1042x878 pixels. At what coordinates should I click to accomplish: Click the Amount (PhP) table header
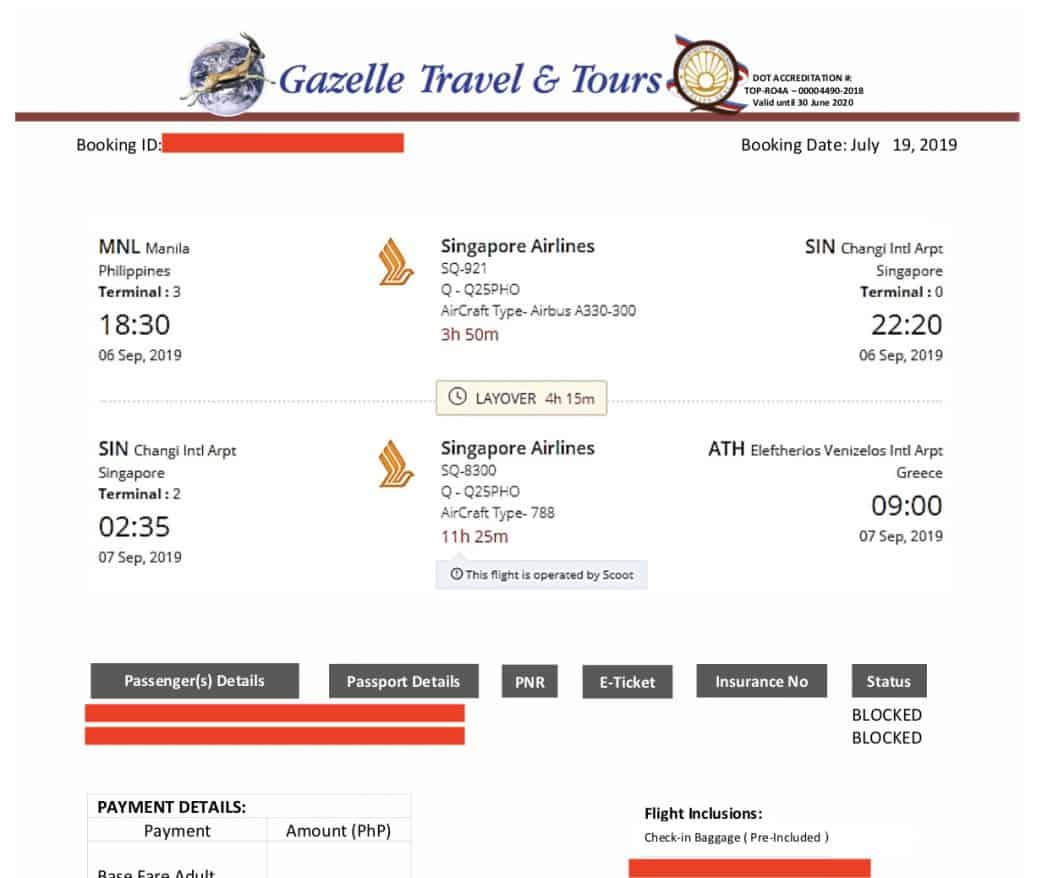pos(338,831)
